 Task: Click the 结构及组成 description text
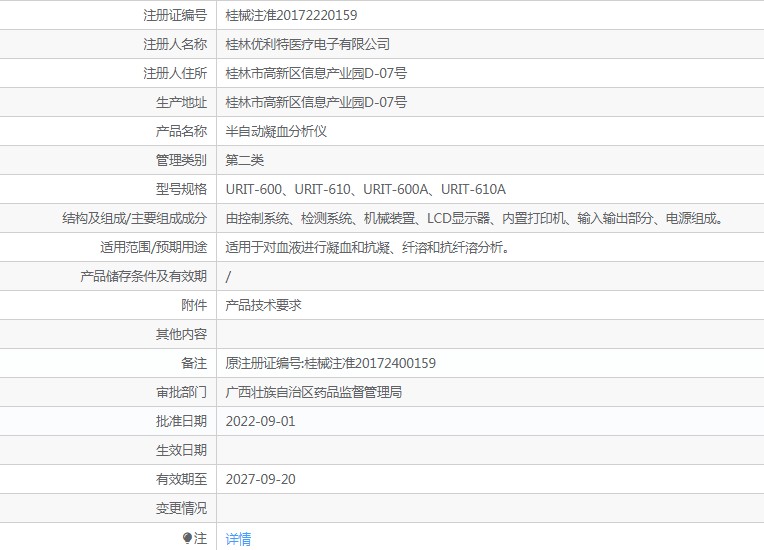[x=476, y=218]
